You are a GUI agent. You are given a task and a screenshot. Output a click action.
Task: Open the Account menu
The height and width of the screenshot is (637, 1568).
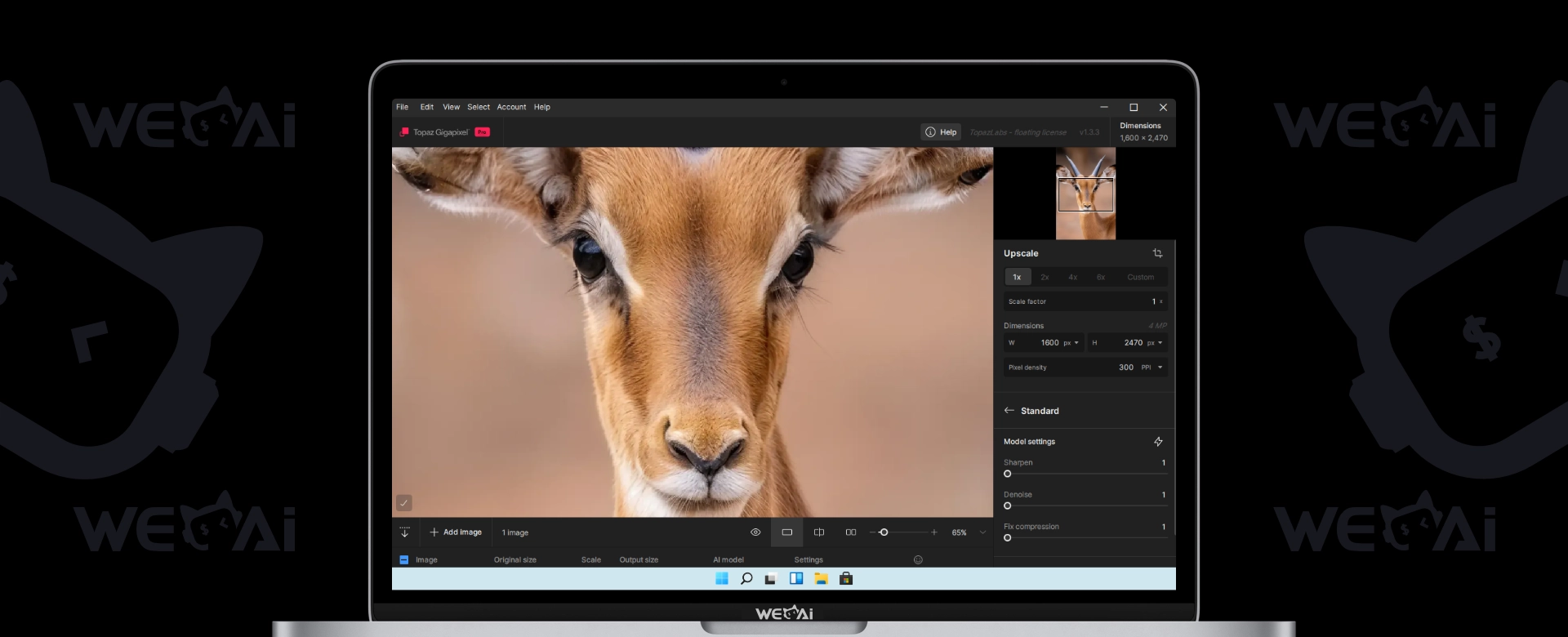tap(512, 107)
